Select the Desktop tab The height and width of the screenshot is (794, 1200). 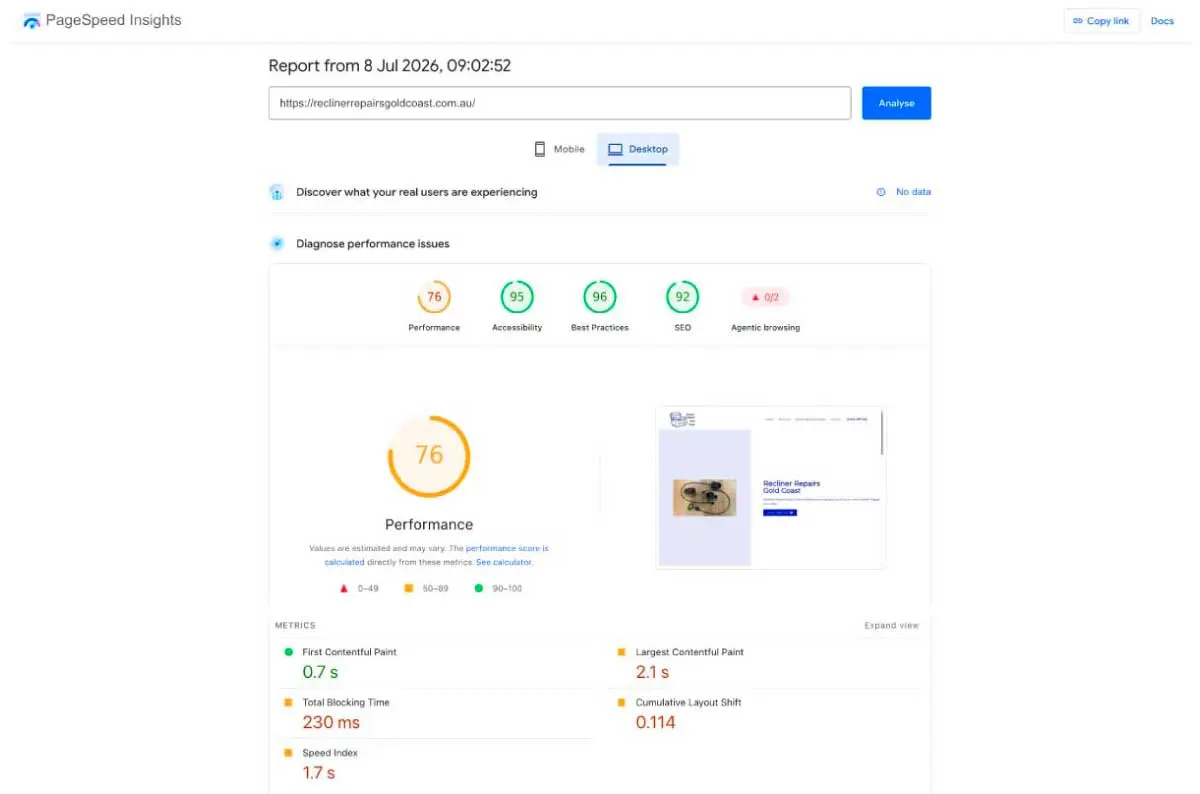point(638,149)
